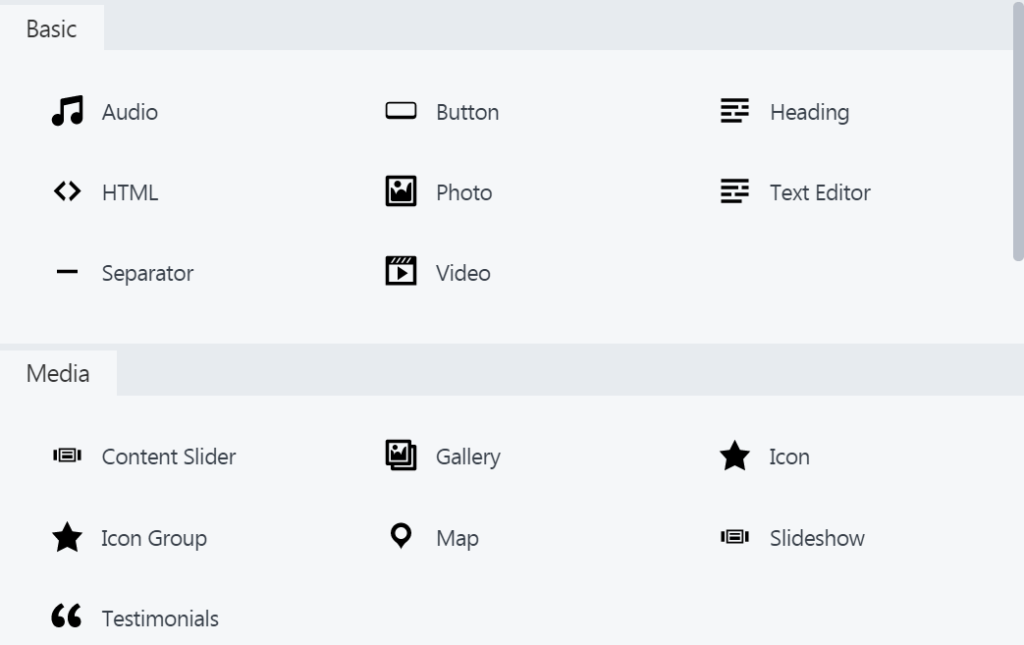Select the Gallery module icon
1024x645 pixels.
click(400, 455)
